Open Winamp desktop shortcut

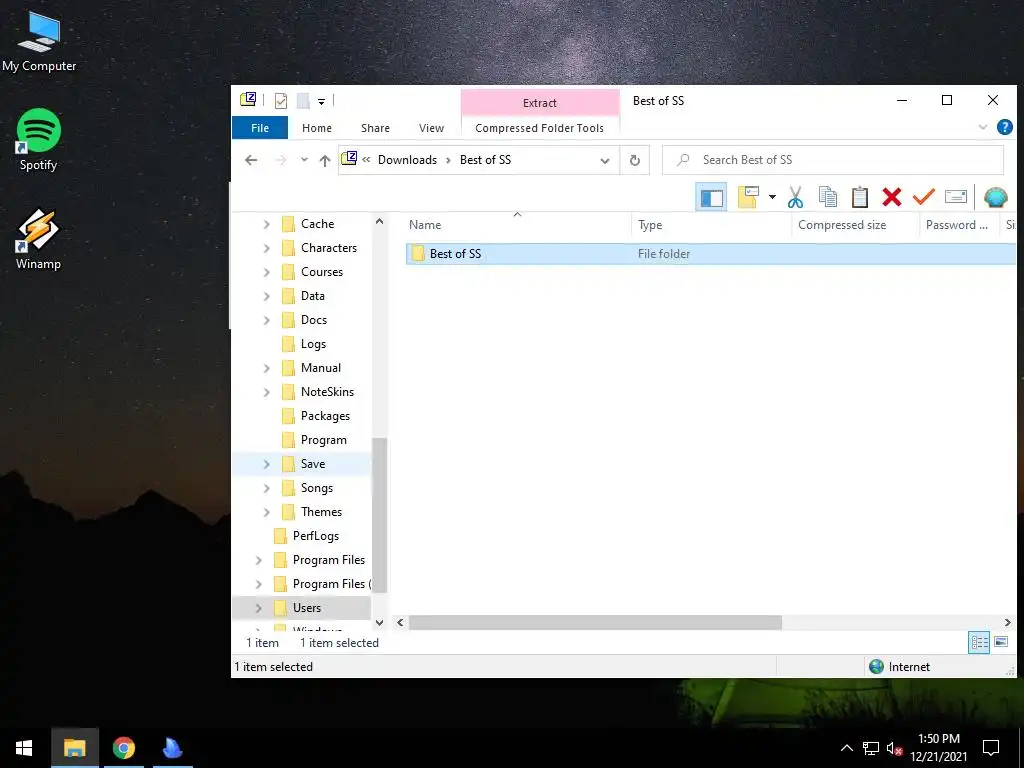(38, 239)
